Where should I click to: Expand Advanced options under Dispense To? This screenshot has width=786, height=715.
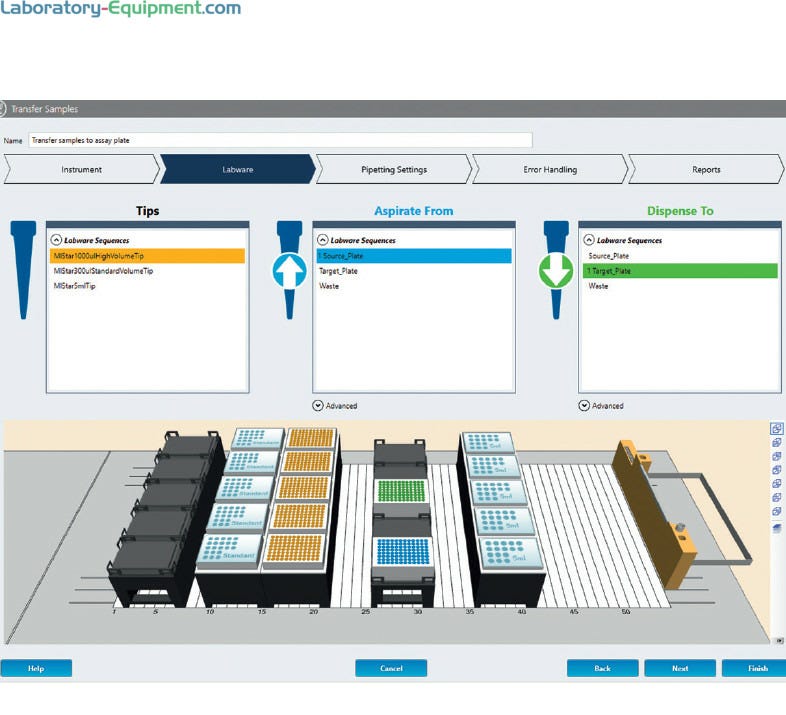click(584, 406)
